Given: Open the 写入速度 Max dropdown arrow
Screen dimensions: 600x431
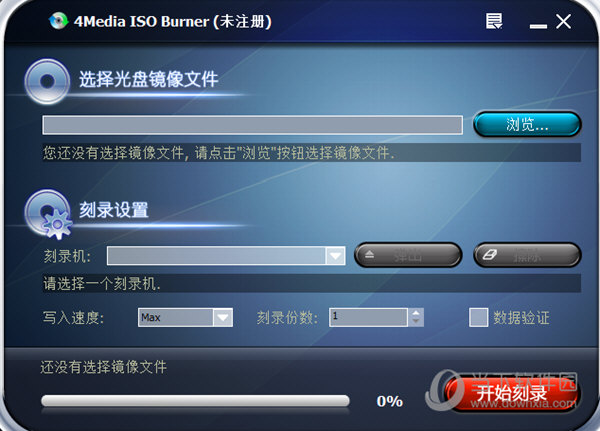Looking at the screenshot, I should click(223, 317).
